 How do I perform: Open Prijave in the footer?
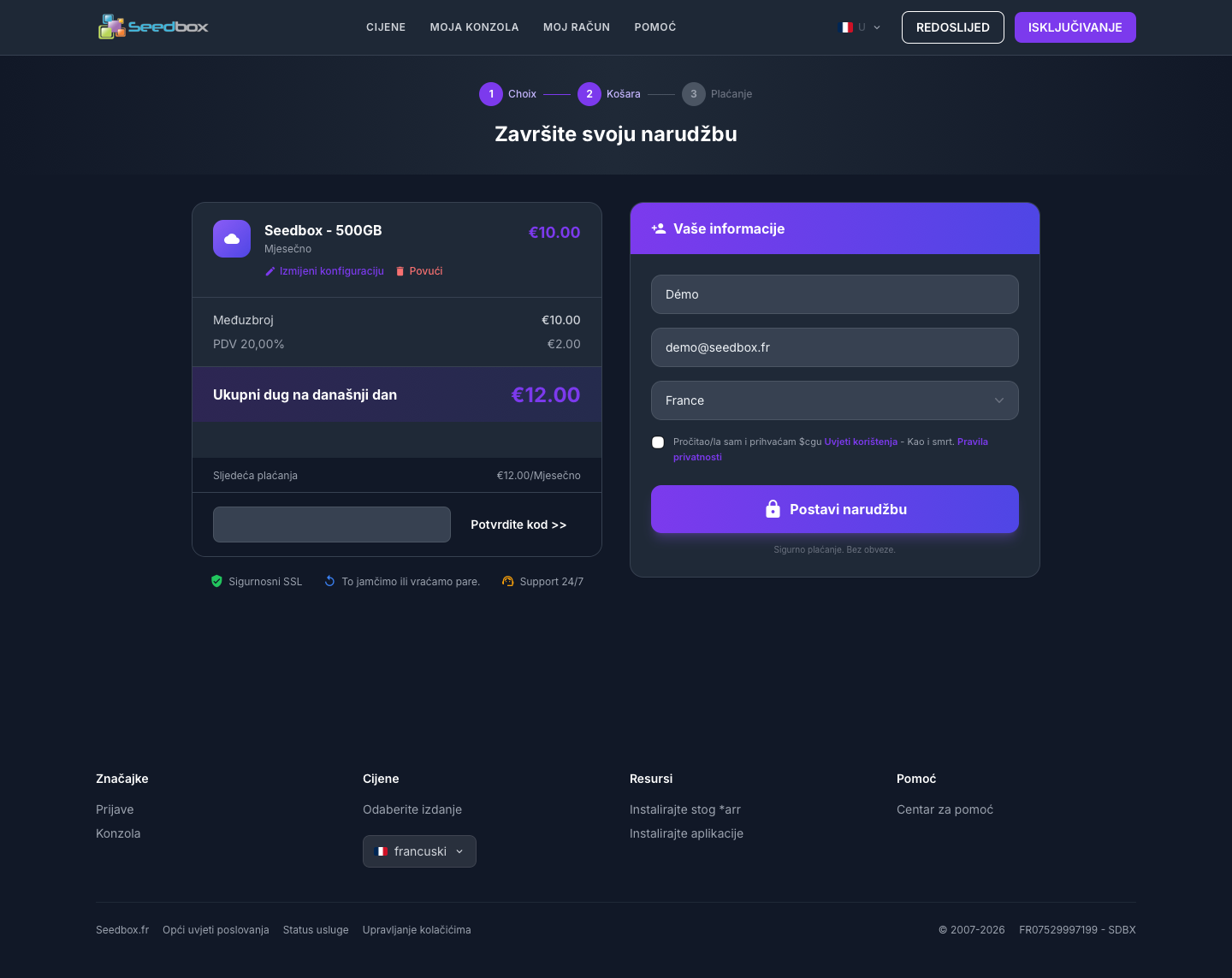(115, 809)
